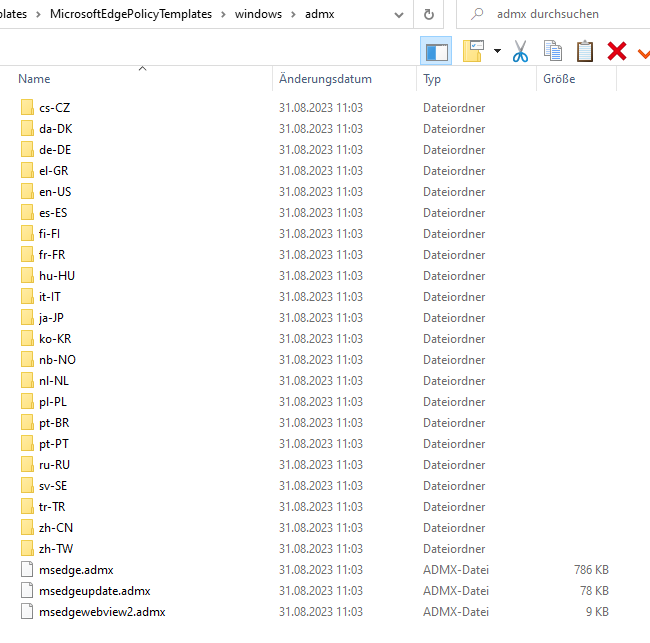Viewport: 650px width, 643px height.
Task: Expand chevron before MicrosoftEdgePolicyTemplates breadcrumb
Action: [39, 15]
